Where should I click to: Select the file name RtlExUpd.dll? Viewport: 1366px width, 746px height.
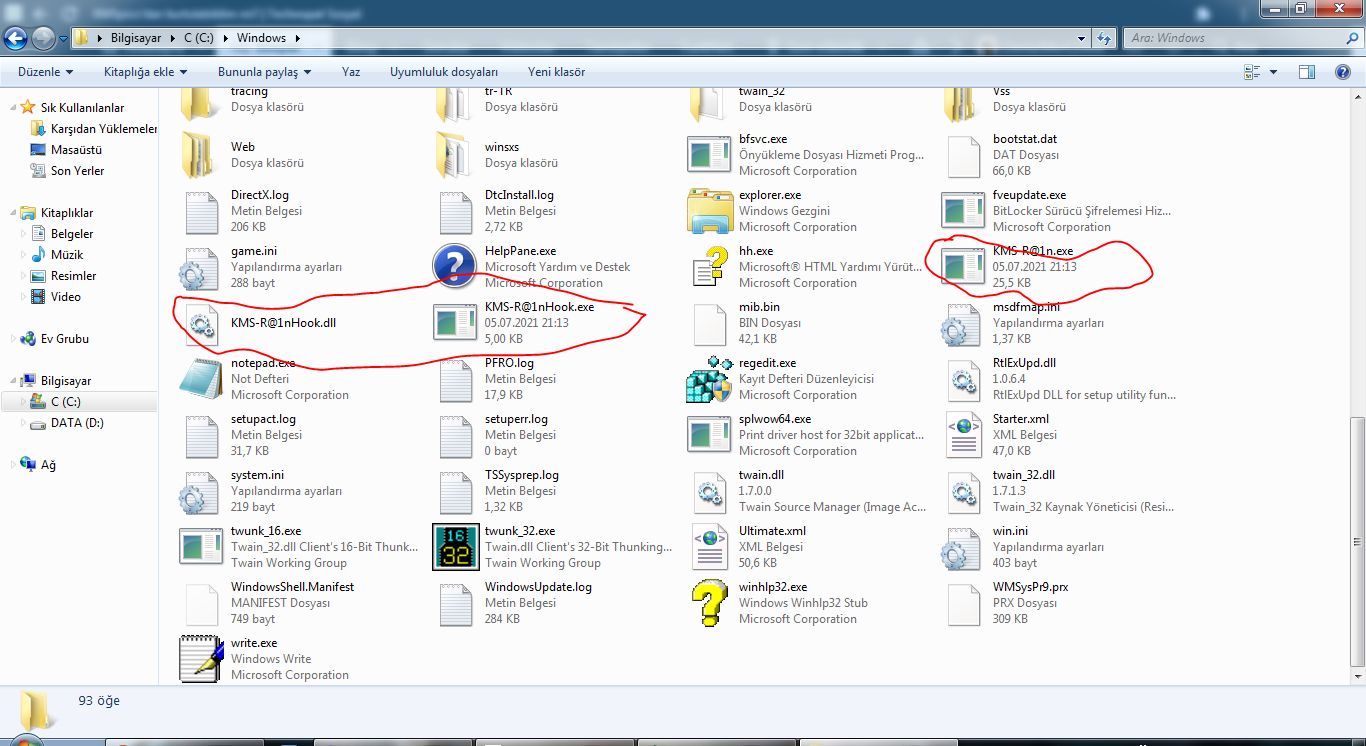pyautogui.click(x=1024, y=363)
